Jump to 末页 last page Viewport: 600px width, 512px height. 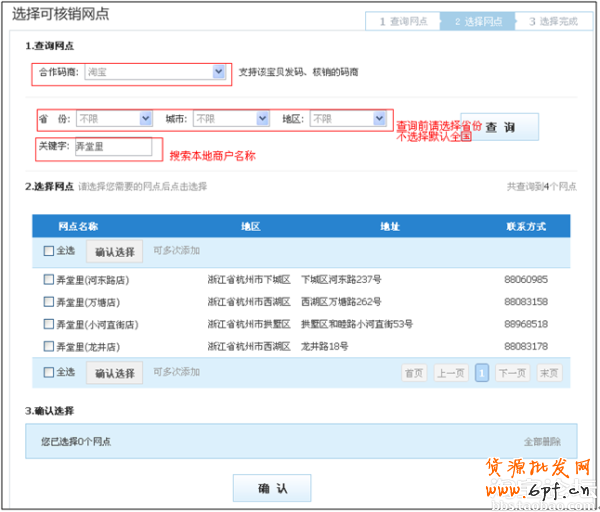click(549, 373)
